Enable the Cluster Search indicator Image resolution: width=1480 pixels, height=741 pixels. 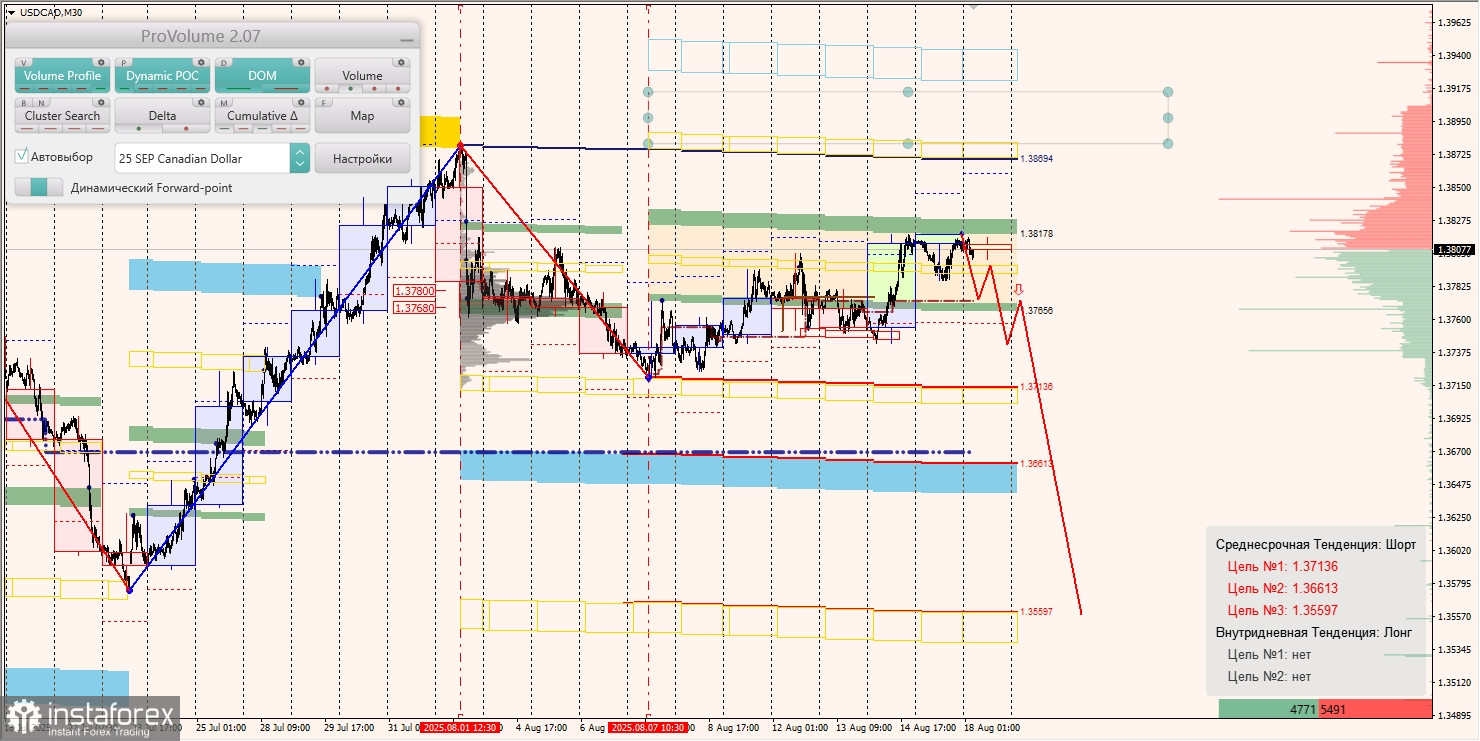[x=62, y=116]
